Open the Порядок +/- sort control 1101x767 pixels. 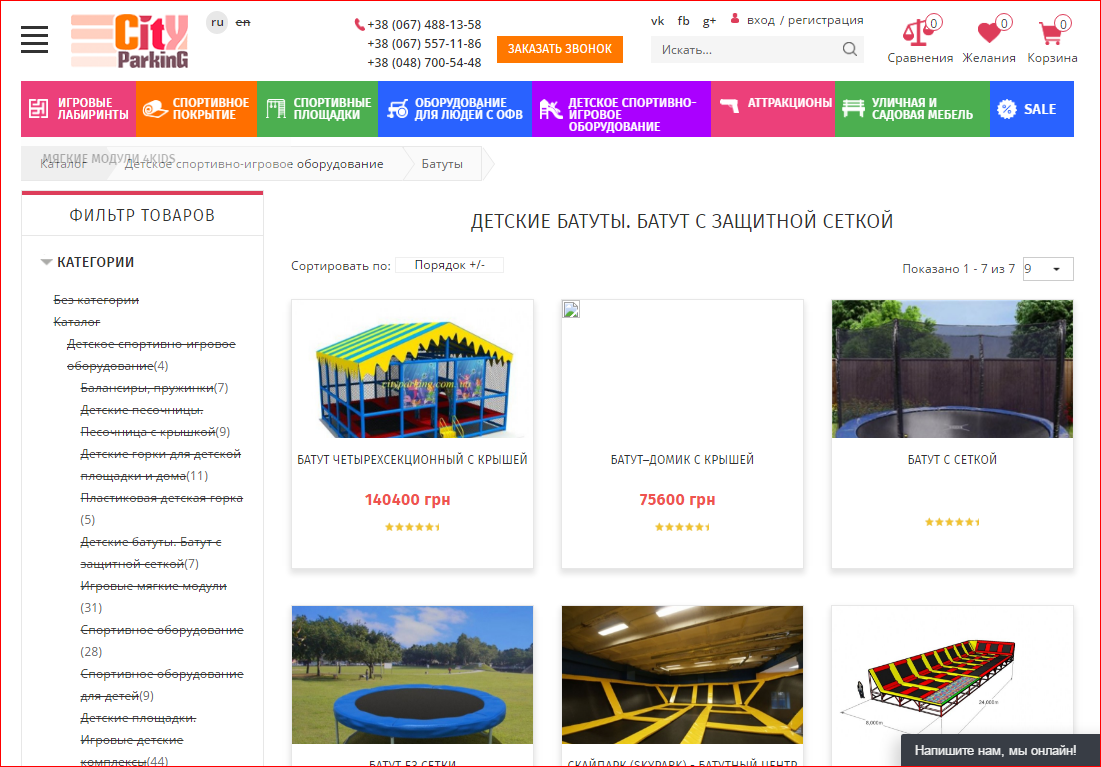449,265
